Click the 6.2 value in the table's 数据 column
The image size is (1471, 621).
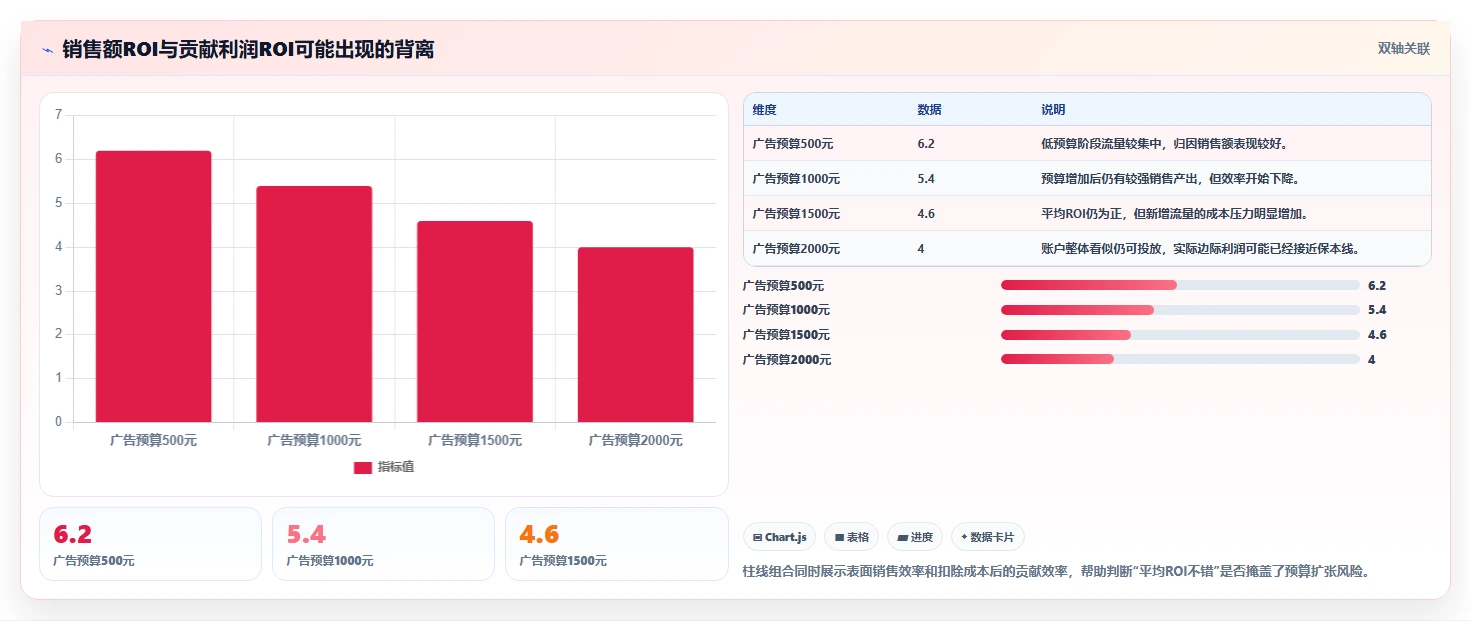pos(926,144)
